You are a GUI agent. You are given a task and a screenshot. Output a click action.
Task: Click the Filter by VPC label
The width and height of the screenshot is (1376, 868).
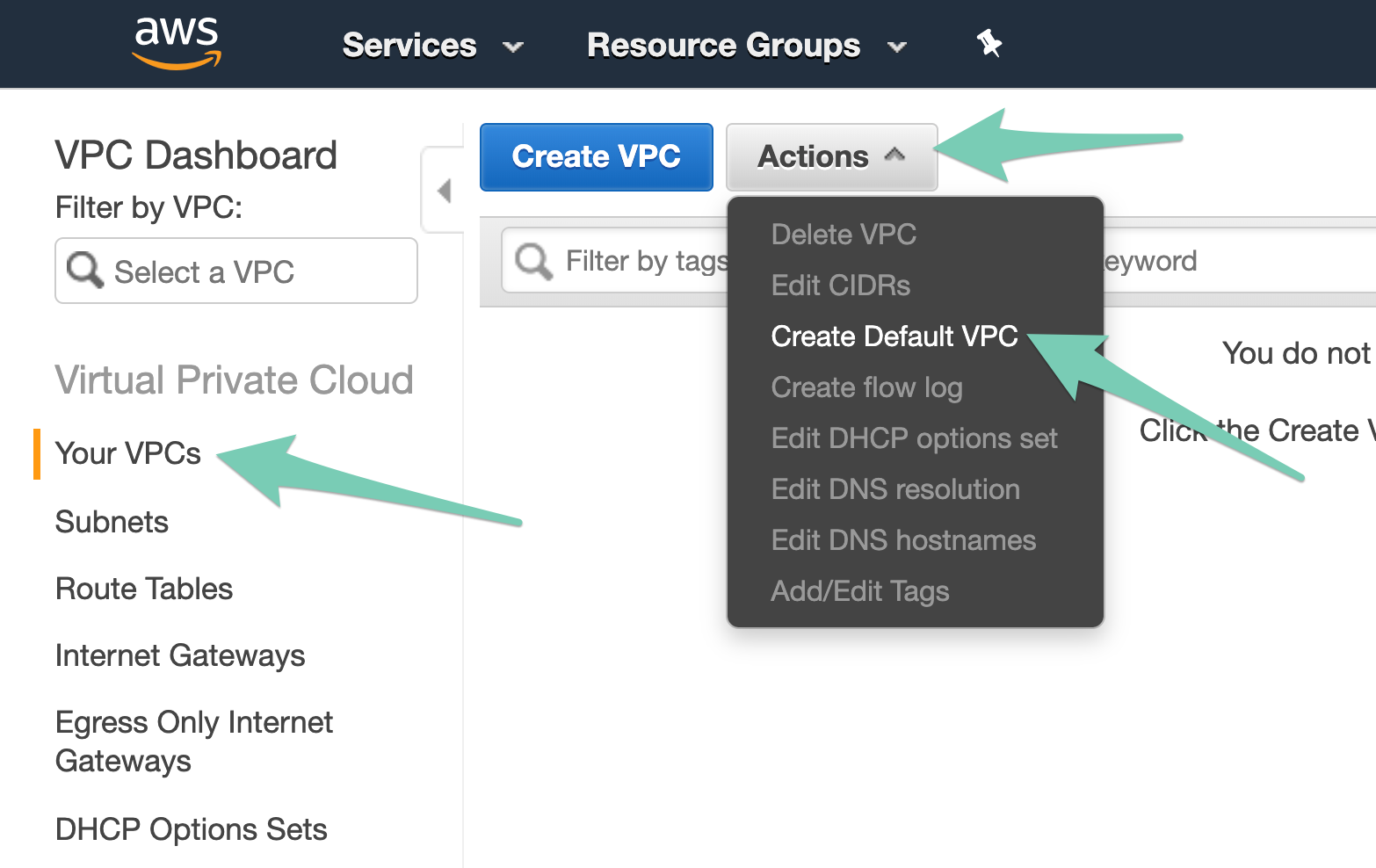pyautogui.click(x=148, y=208)
